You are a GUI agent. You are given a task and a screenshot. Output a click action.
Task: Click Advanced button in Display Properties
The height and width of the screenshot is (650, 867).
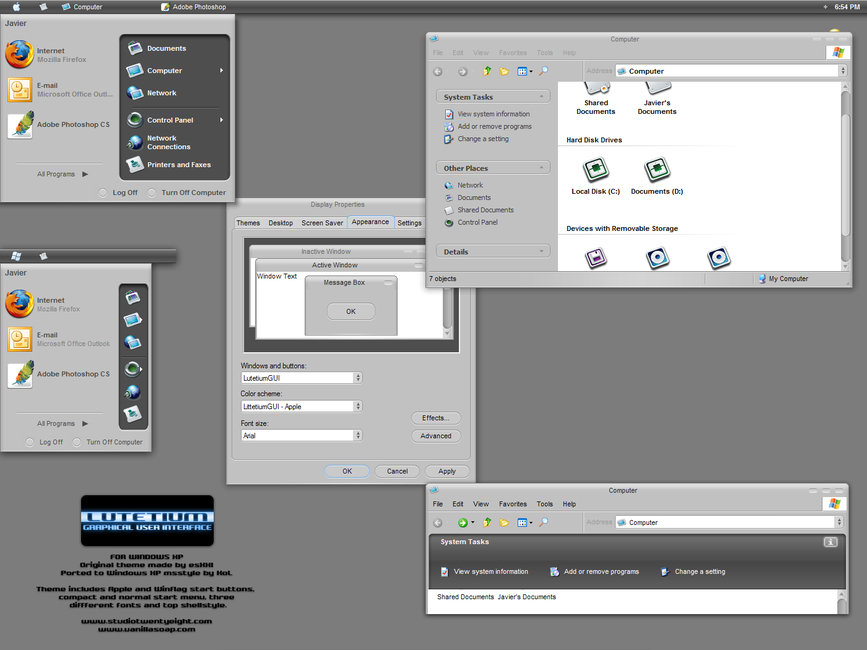click(x=436, y=436)
